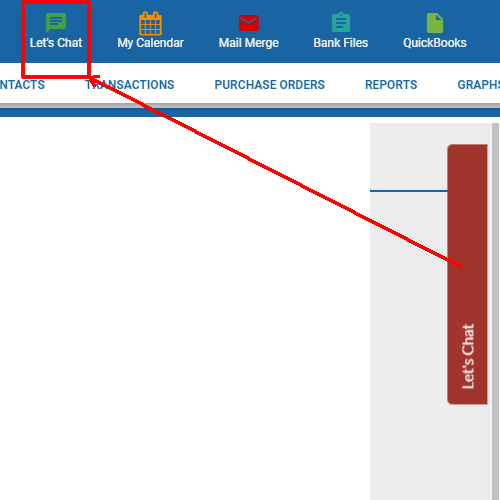Click the vertical scrollbar at right edge
The image size is (500, 500).
click(x=495, y=311)
